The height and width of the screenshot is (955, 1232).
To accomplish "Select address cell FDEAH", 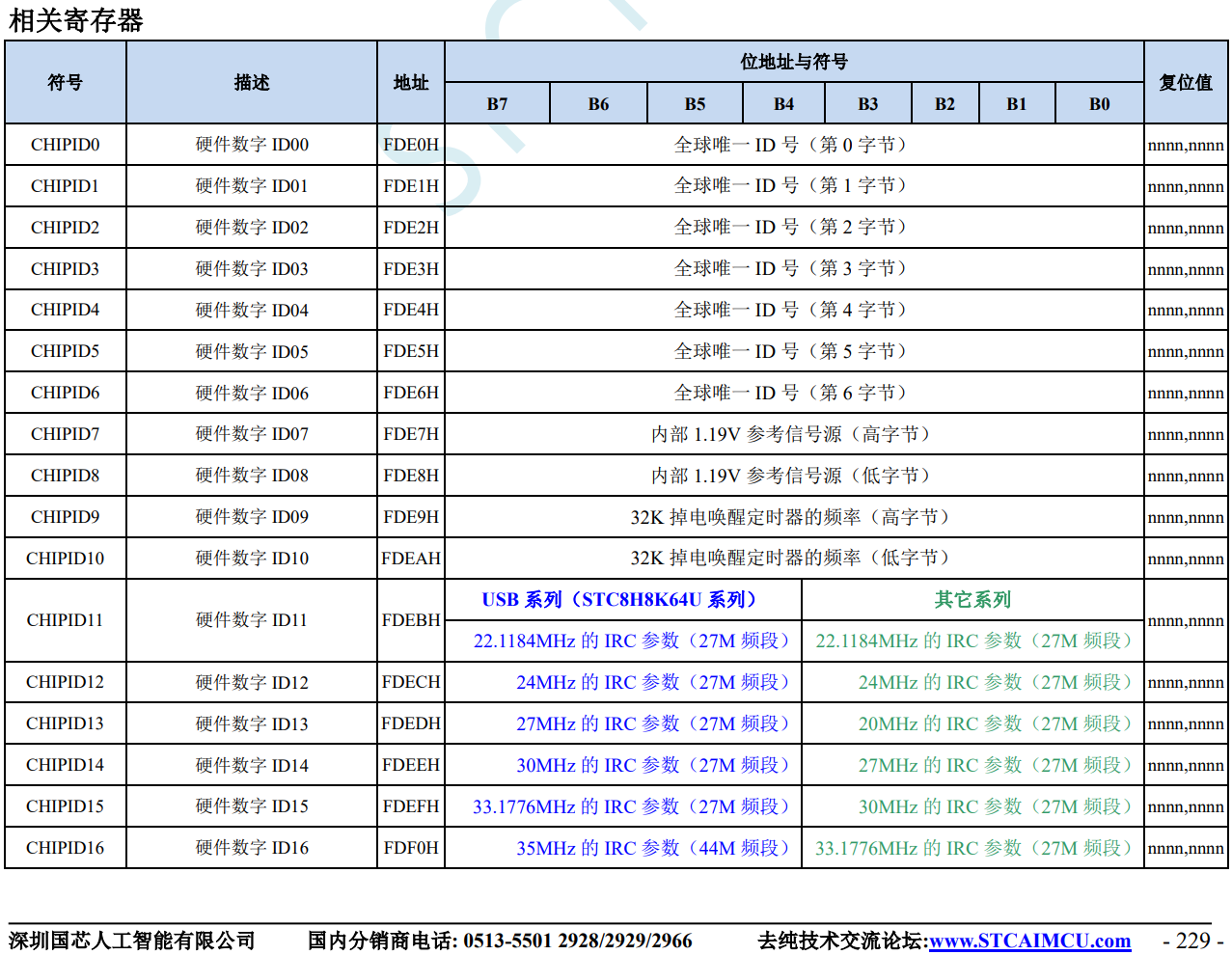I will [x=411, y=559].
